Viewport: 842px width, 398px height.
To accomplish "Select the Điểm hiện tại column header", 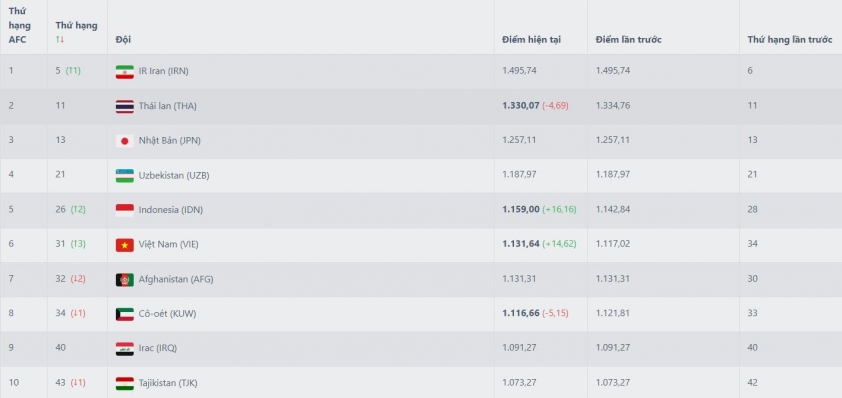I will (531, 40).
